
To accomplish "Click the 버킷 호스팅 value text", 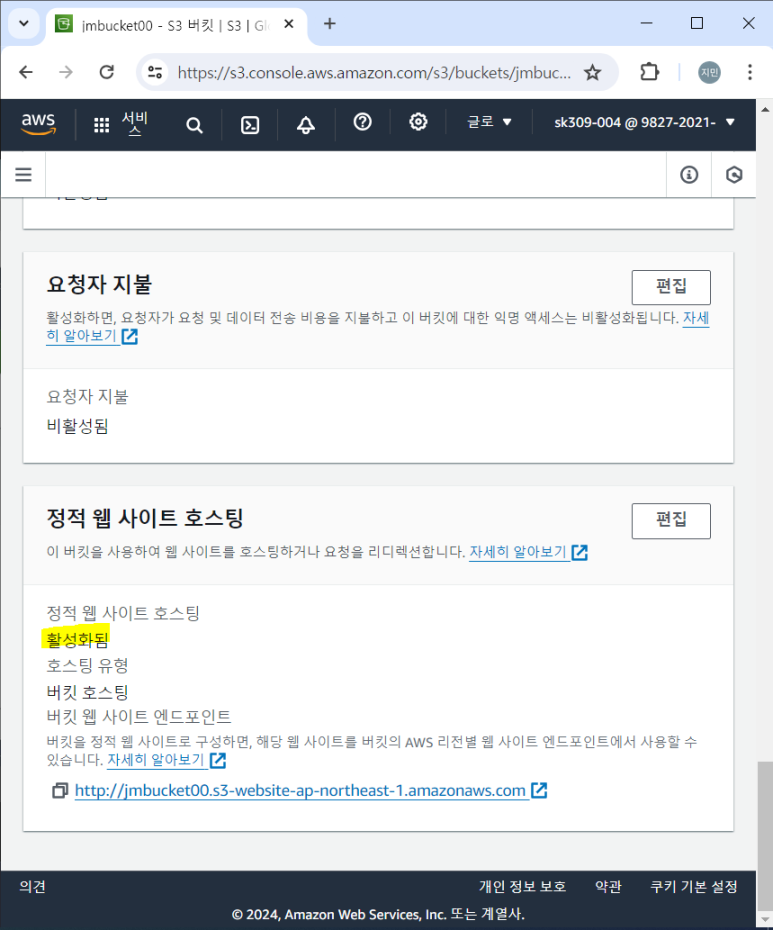I will [87, 692].
